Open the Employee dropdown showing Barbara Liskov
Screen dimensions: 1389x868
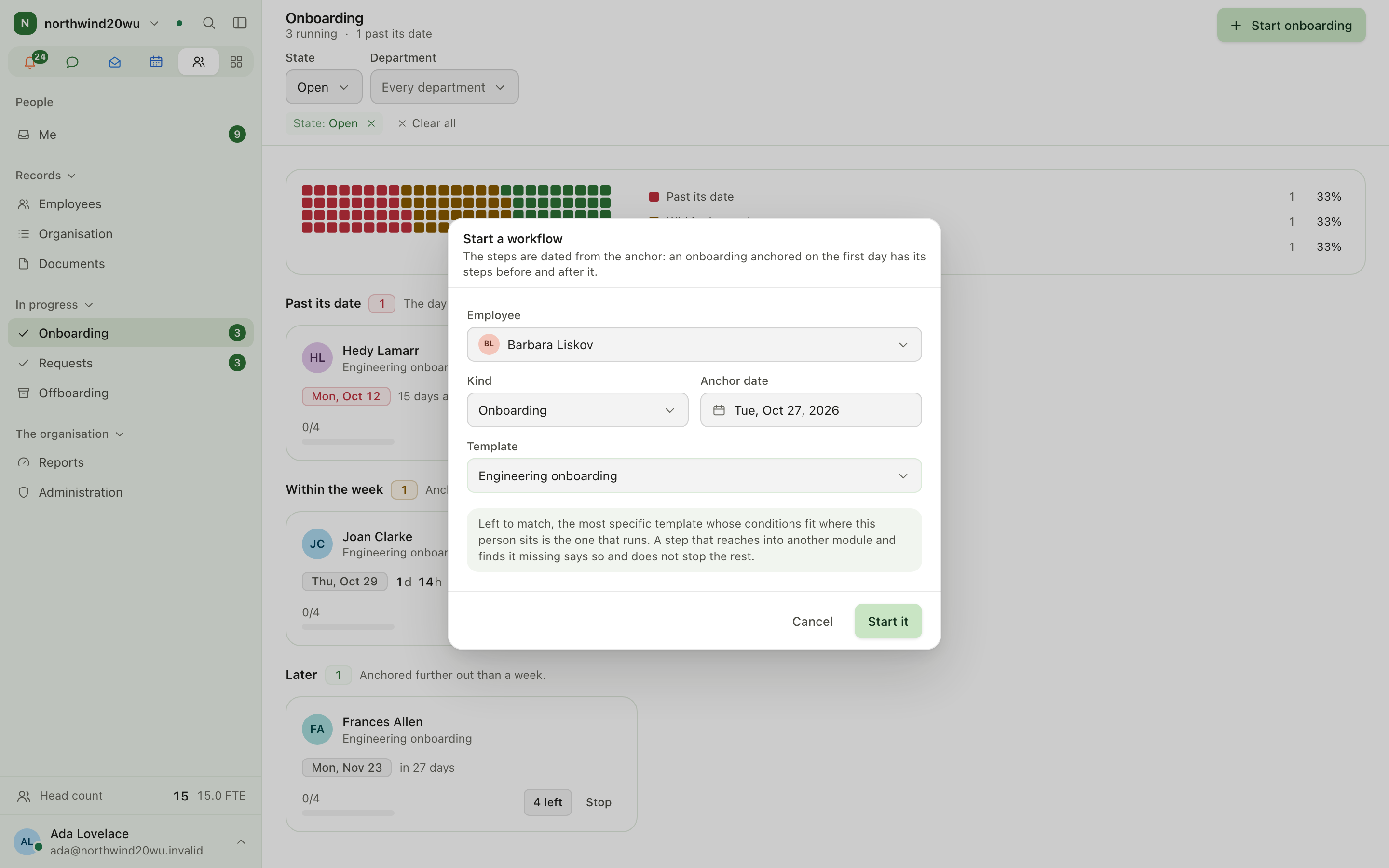694,344
